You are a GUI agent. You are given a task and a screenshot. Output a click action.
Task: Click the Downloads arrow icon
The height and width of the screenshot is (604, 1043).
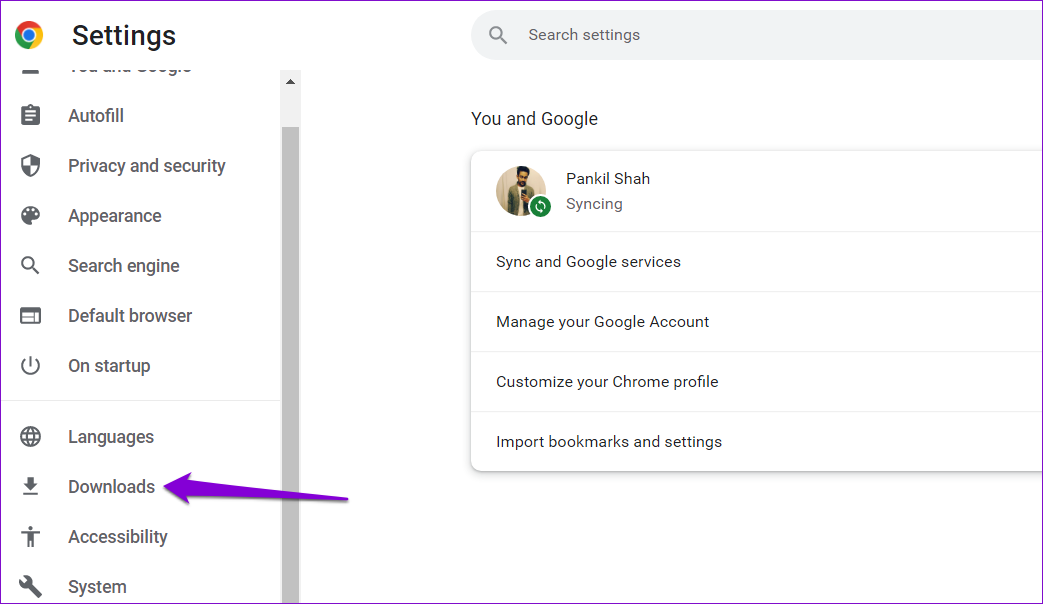point(30,486)
